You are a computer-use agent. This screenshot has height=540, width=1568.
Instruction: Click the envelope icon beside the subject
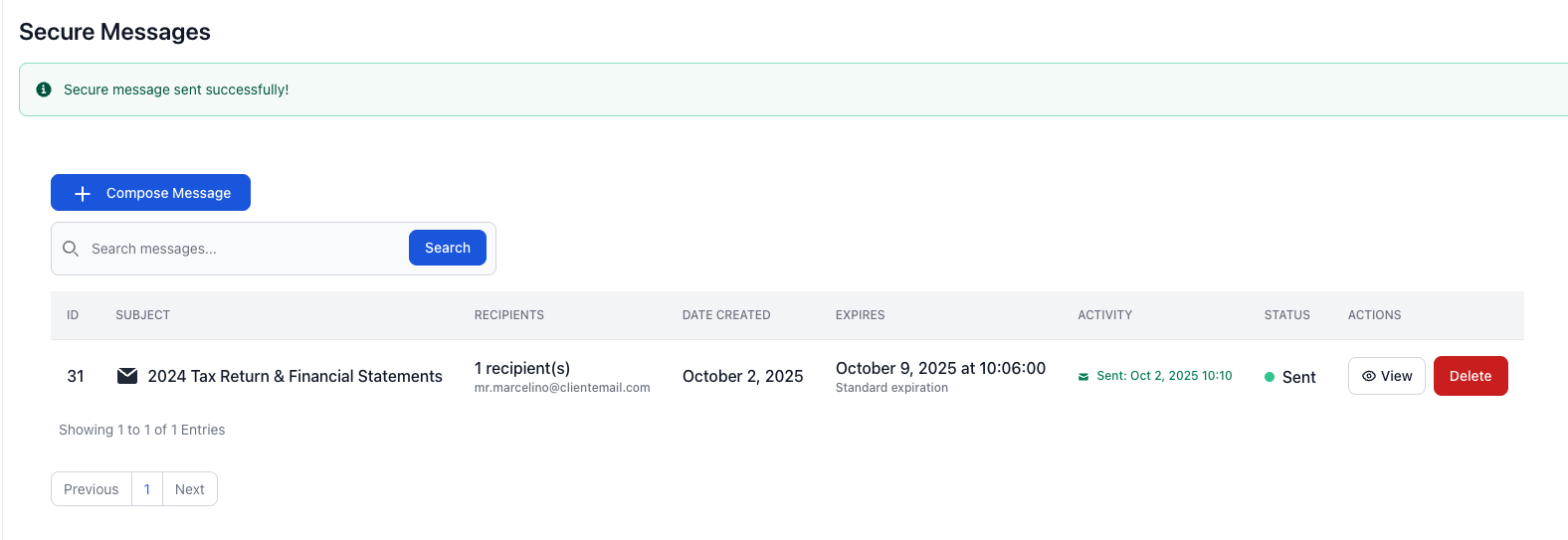pos(127,376)
